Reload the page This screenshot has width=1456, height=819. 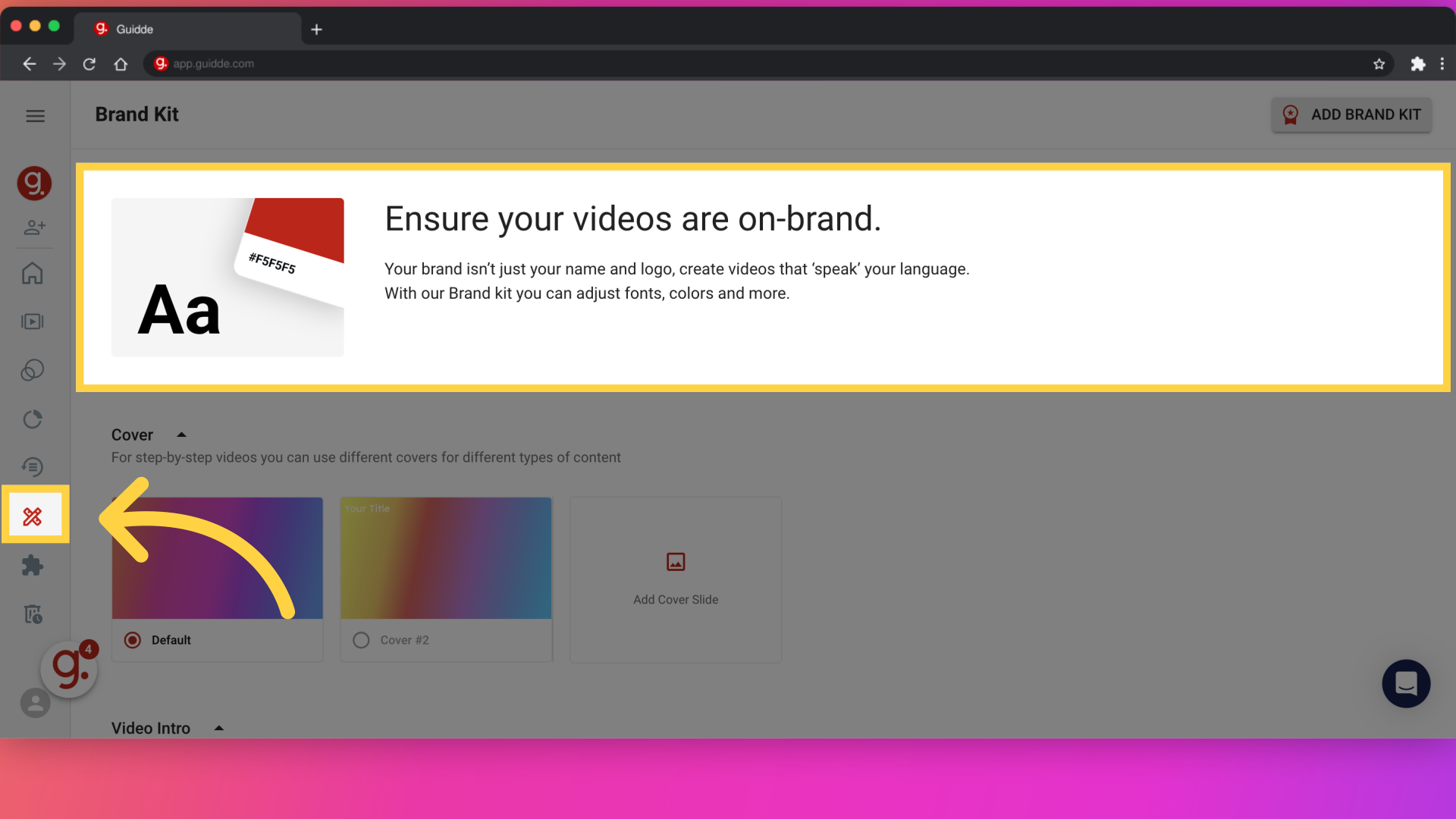89,64
